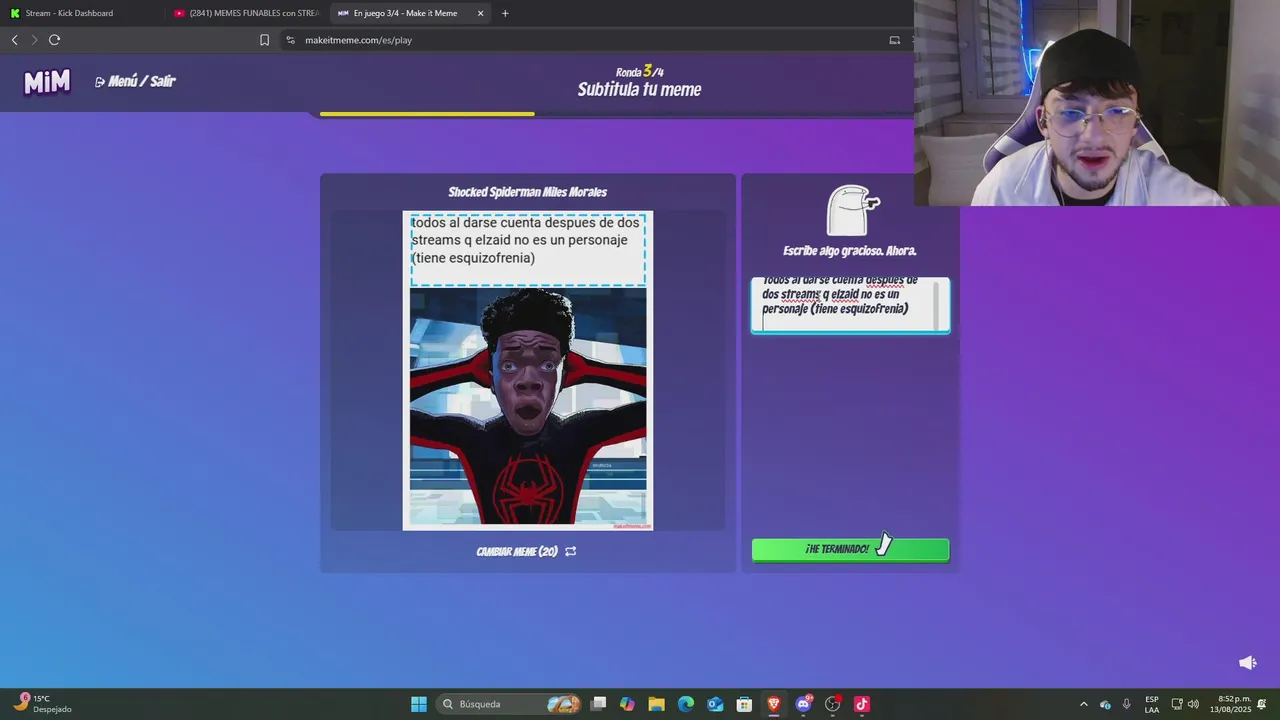Image resolution: width=1280 pixels, height=720 pixels.
Task: Click the ESP LAA language indicator
Action: (x=1152, y=704)
